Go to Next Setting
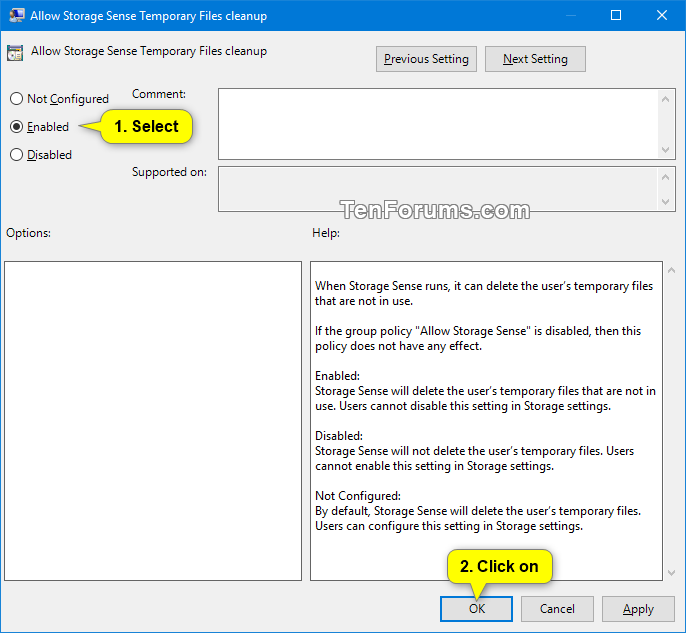The height and width of the screenshot is (633, 686). [x=535, y=59]
